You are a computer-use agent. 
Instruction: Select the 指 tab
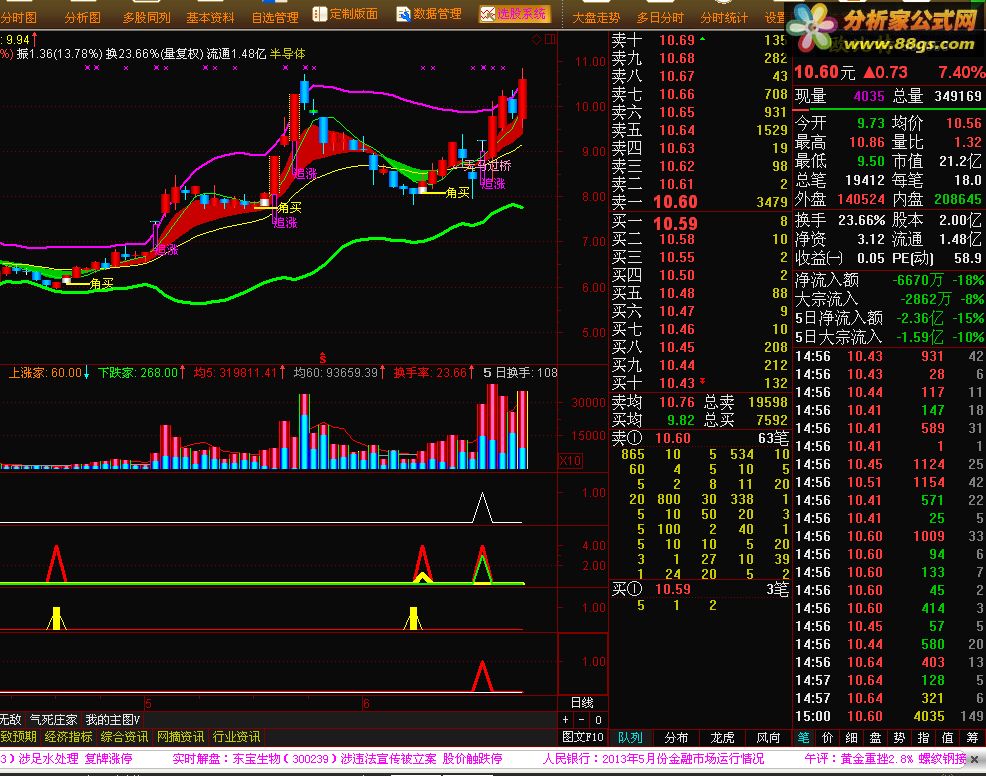pos(923,738)
